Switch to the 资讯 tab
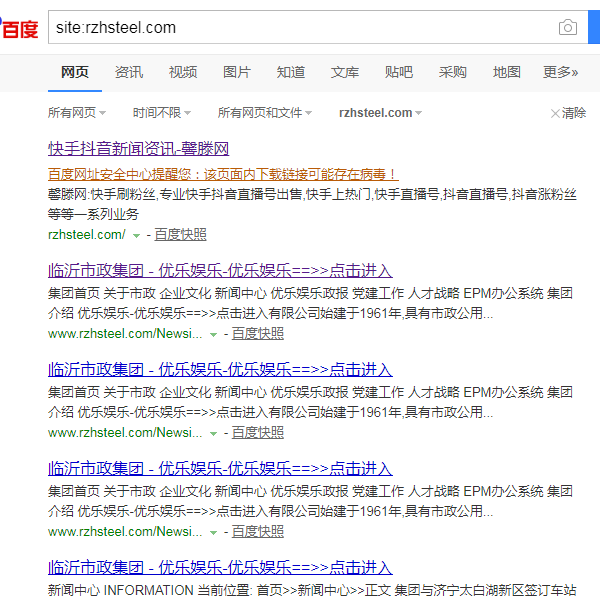600x600 pixels. [129, 72]
